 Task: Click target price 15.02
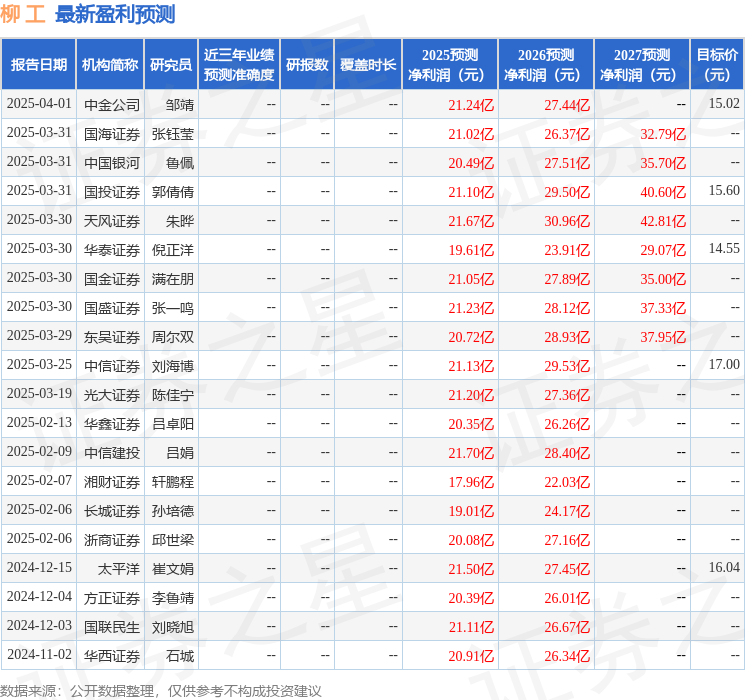(x=724, y=103)
